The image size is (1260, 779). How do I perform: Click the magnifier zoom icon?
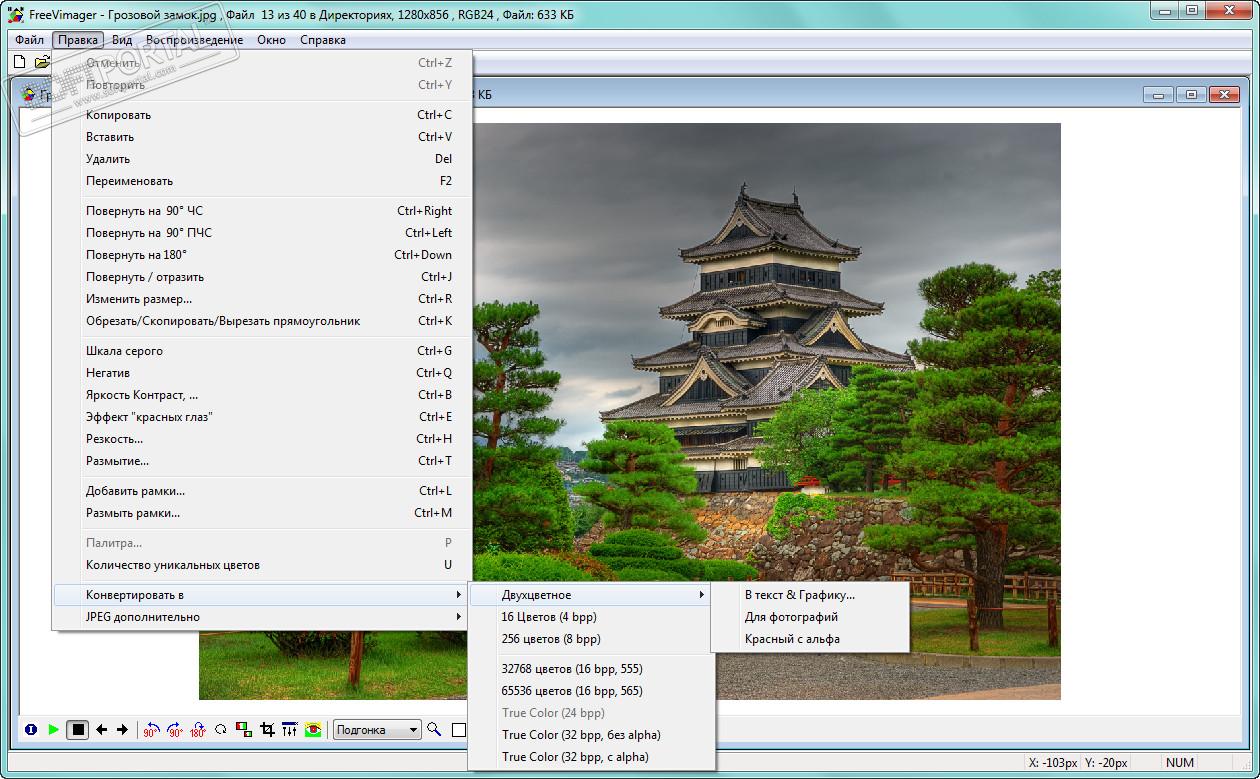click(434, 730)
